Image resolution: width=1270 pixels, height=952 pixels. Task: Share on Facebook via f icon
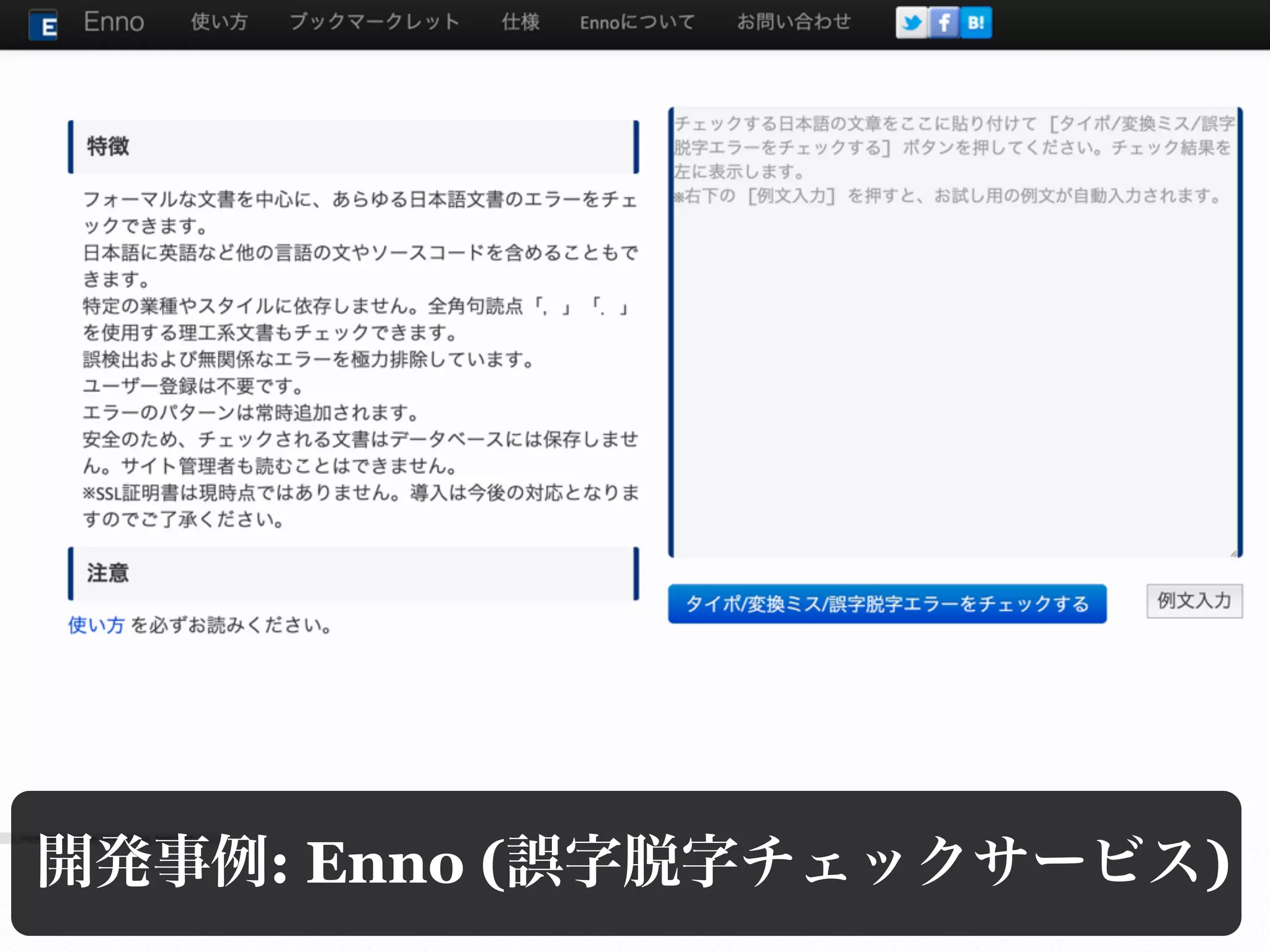tap(944, 23)
